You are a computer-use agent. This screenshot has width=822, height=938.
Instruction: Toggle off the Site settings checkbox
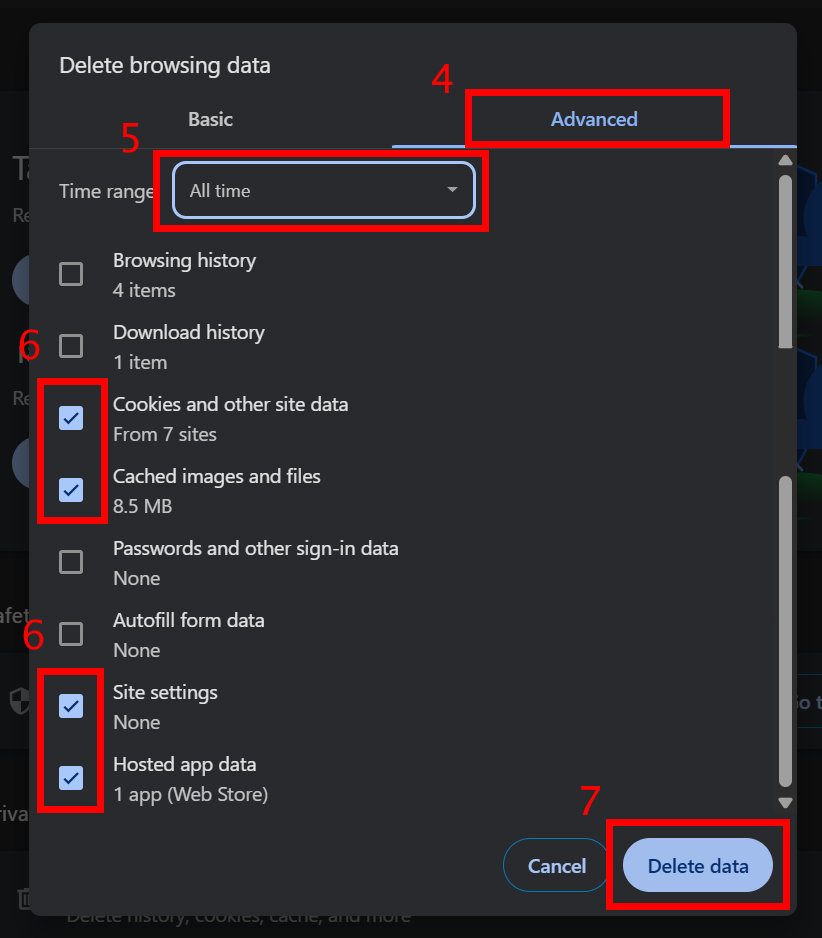[x=71, y=706]
